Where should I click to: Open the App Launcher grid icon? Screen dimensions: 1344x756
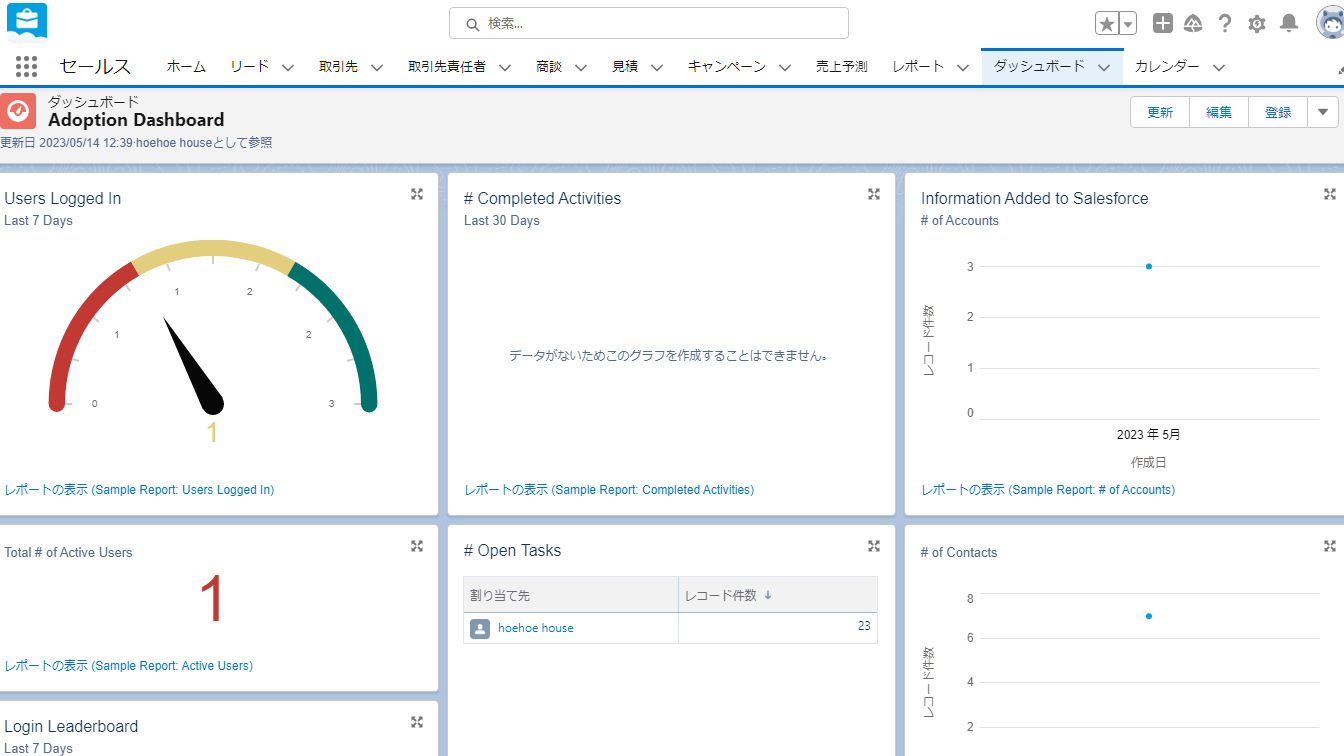tap(27, 67)
